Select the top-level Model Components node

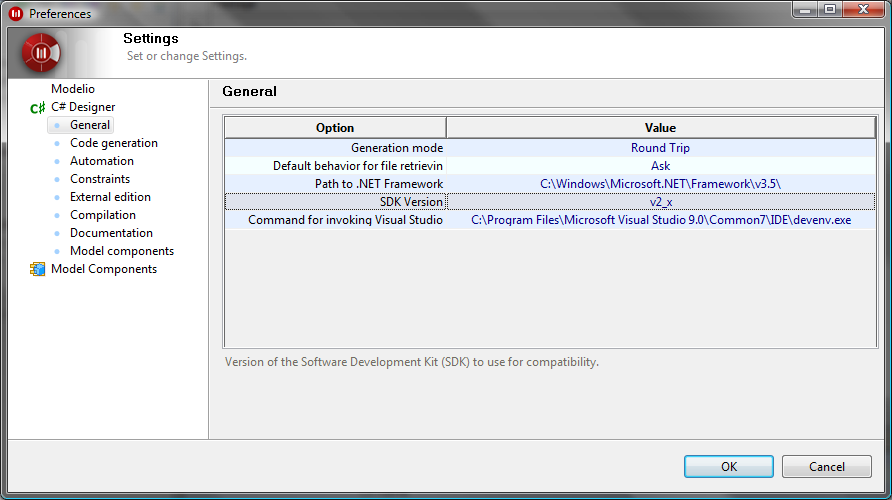click(x=104, y=269)
